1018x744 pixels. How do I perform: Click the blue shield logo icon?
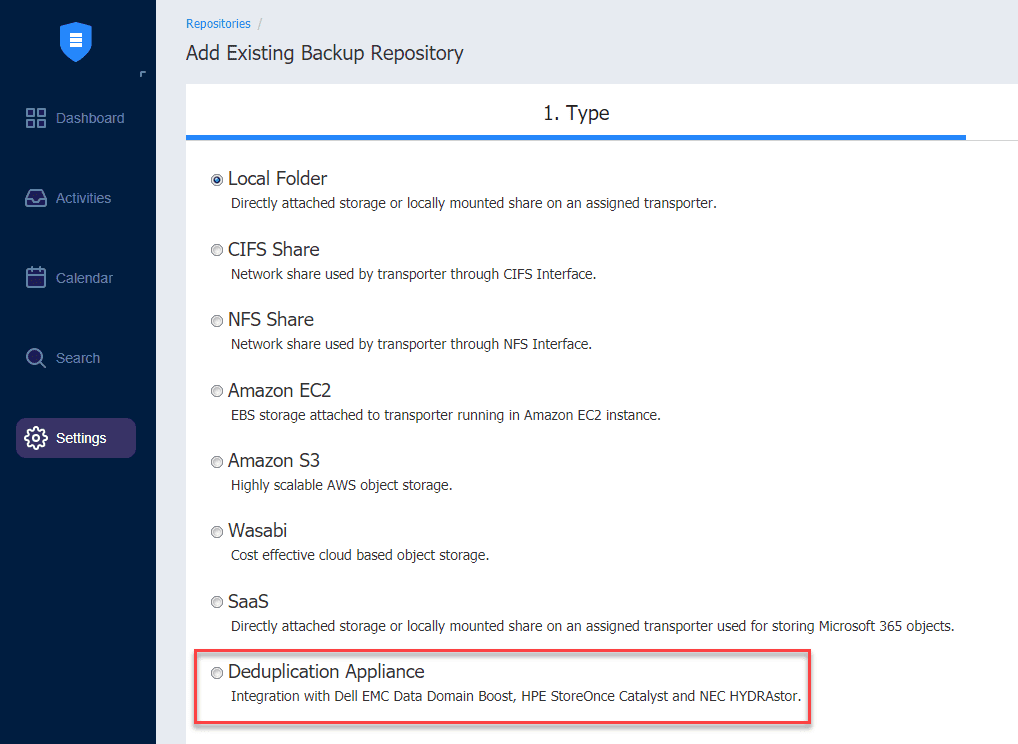[x=76, y=41]
